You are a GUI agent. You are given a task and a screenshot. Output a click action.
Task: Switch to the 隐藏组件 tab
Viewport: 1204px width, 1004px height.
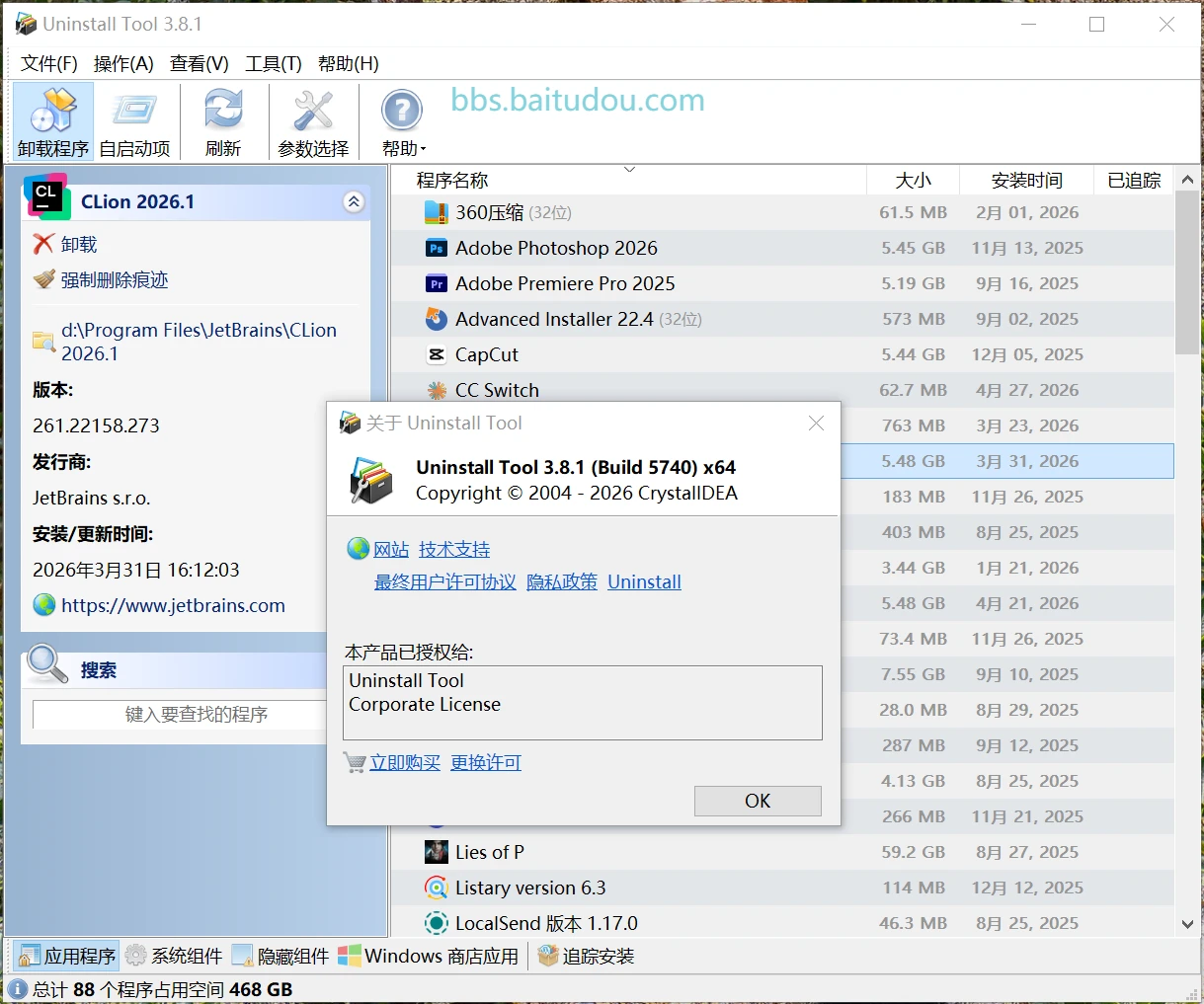[281, 956]
